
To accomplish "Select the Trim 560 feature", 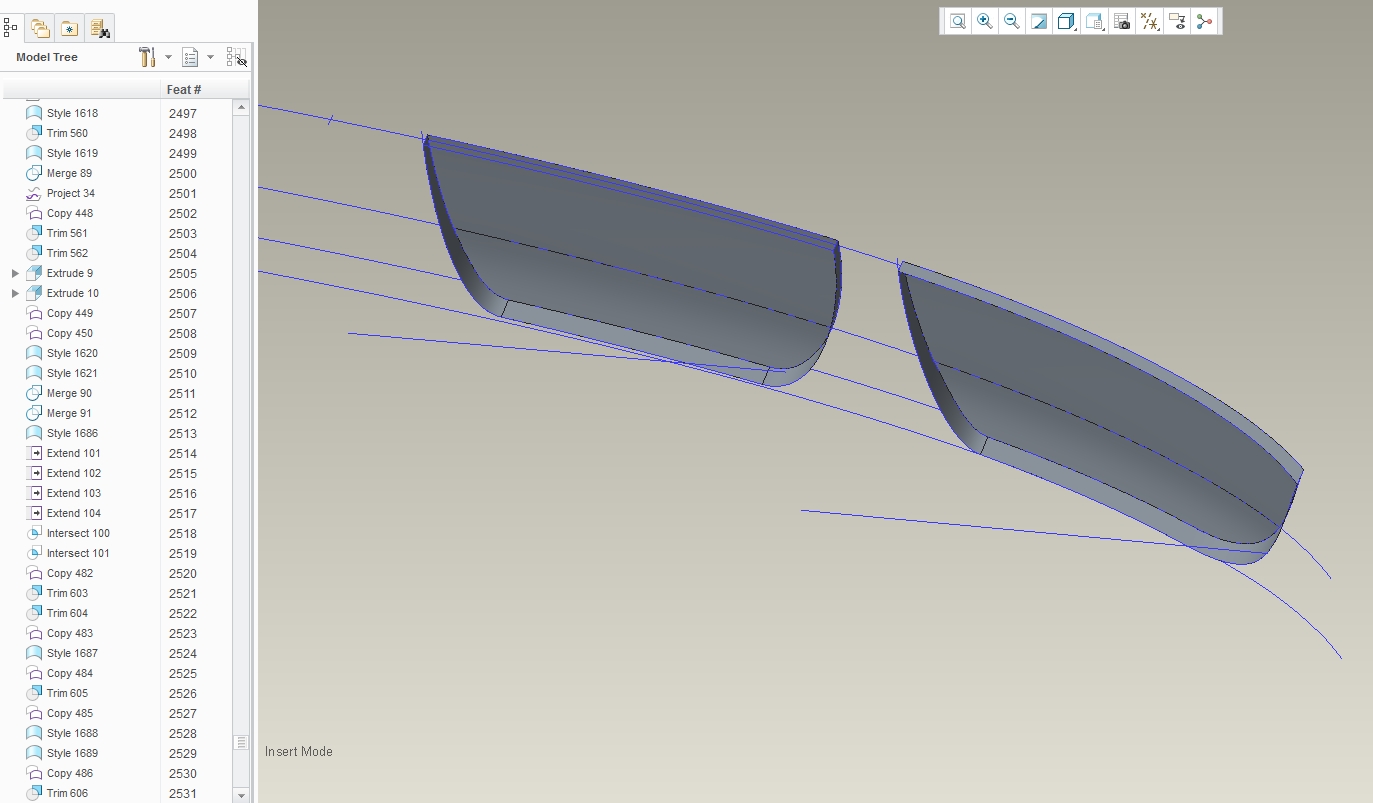I will pyautogui.click(x=67, y=133).
